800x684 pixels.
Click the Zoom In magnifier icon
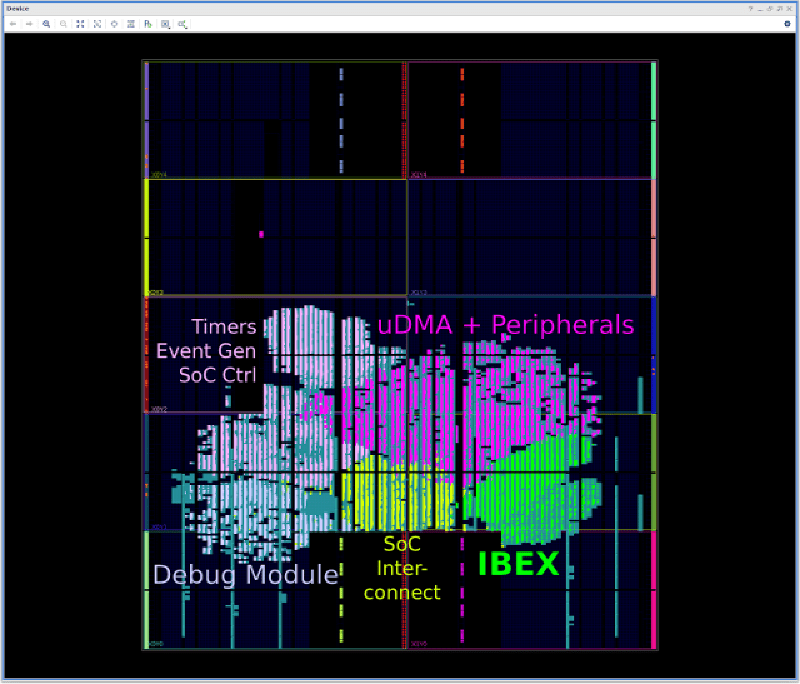point(46,22)
